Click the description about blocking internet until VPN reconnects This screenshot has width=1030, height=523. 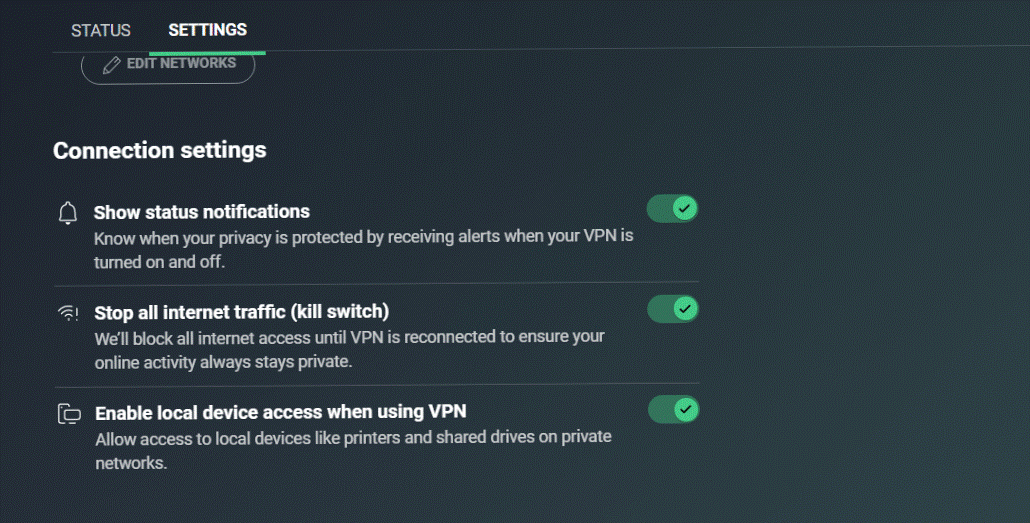tap(349, 350)
